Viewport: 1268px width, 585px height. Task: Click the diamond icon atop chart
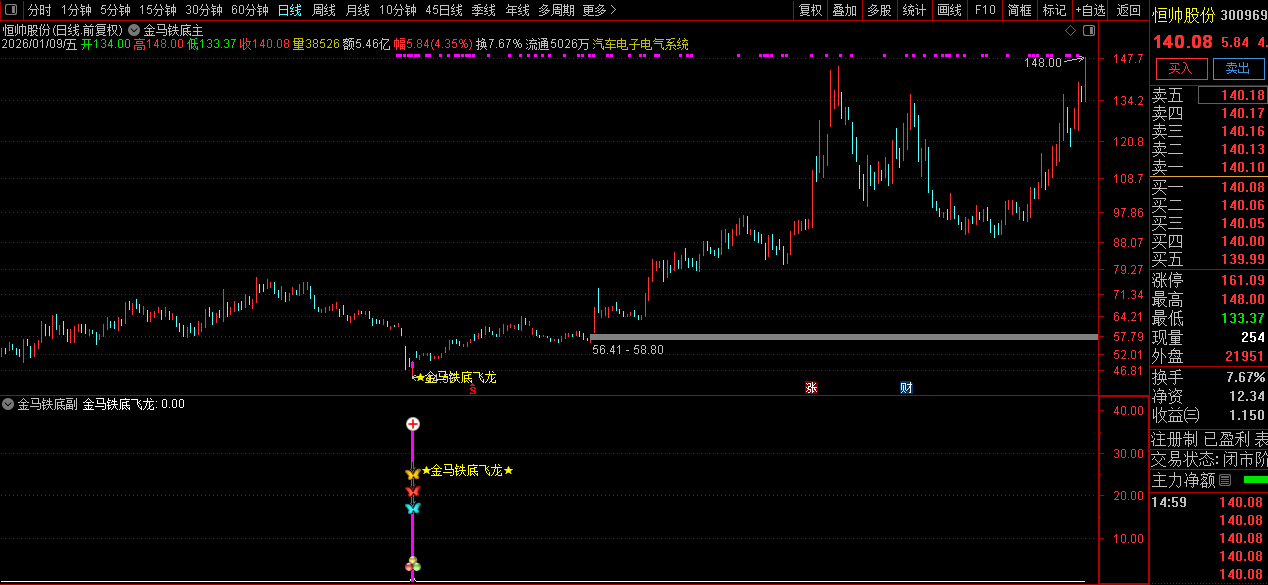pos(1071,31)
